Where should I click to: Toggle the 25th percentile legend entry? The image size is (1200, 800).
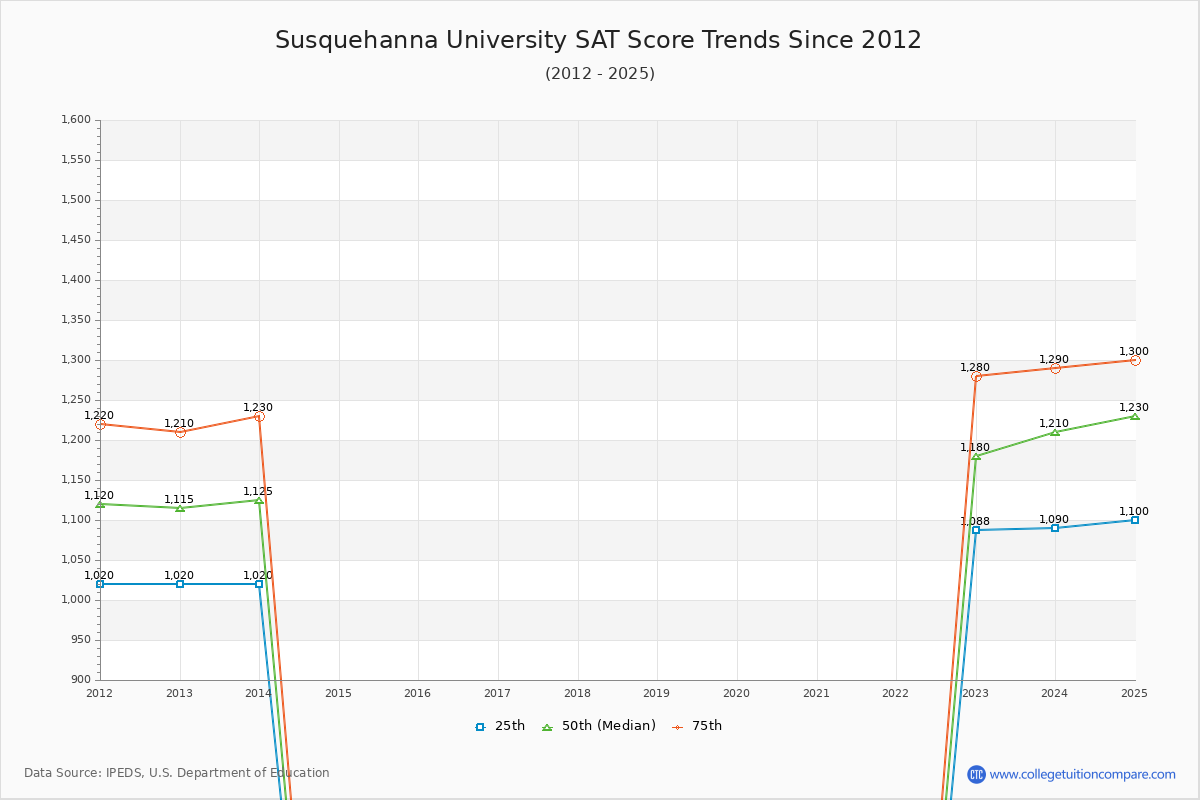pos(500,726)
